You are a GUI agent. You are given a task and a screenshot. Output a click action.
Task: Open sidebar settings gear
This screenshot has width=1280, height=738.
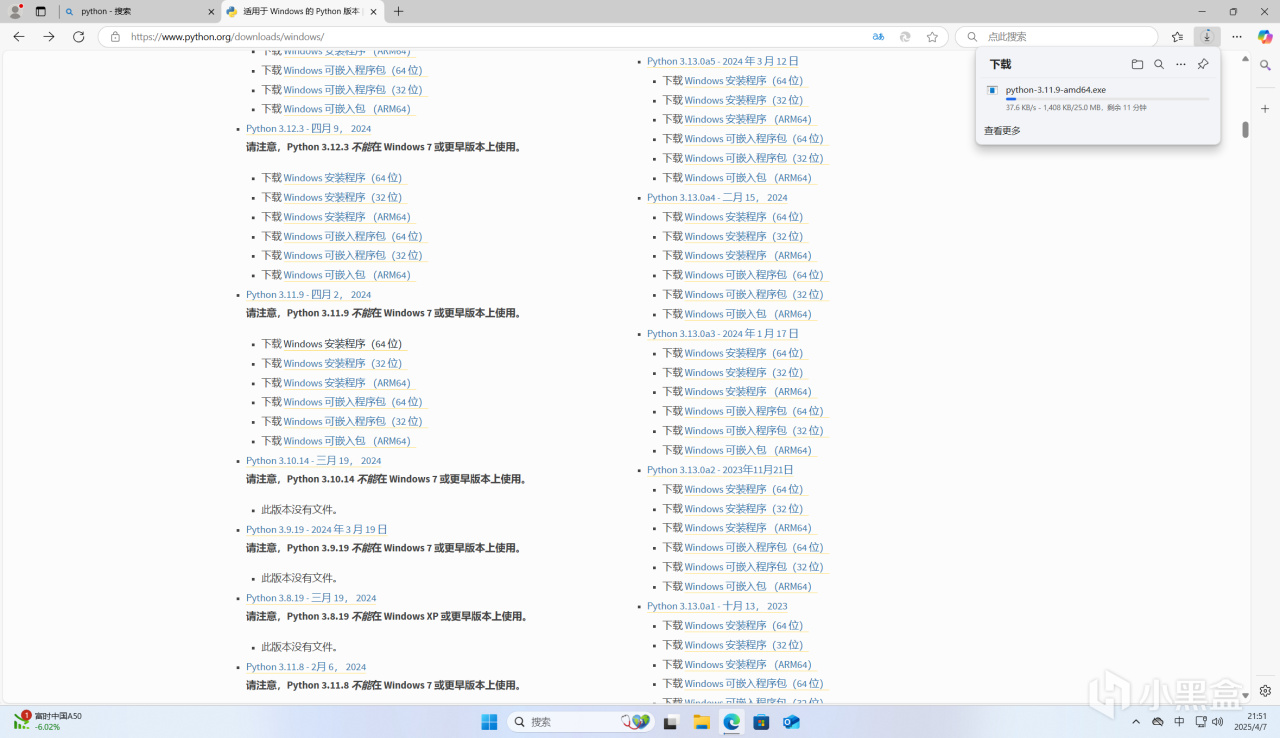click(x=1265, y=691)
